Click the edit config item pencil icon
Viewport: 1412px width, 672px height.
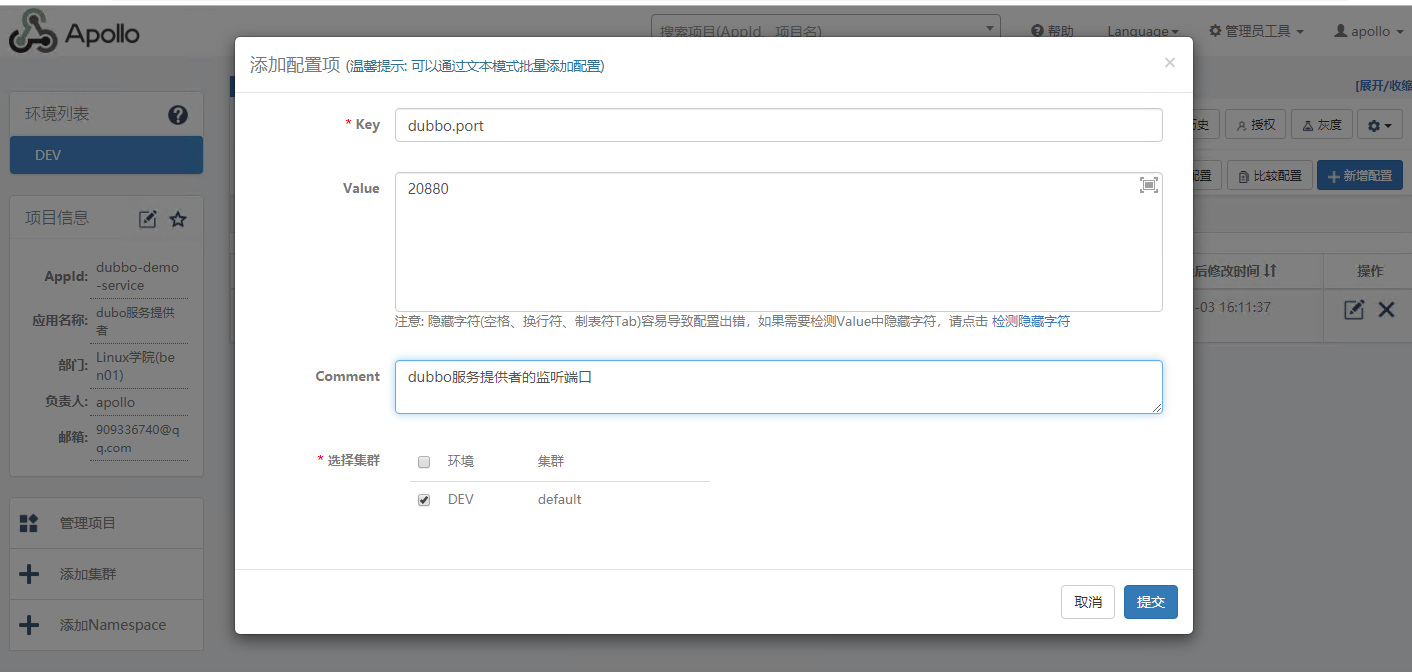point(1354,310)
